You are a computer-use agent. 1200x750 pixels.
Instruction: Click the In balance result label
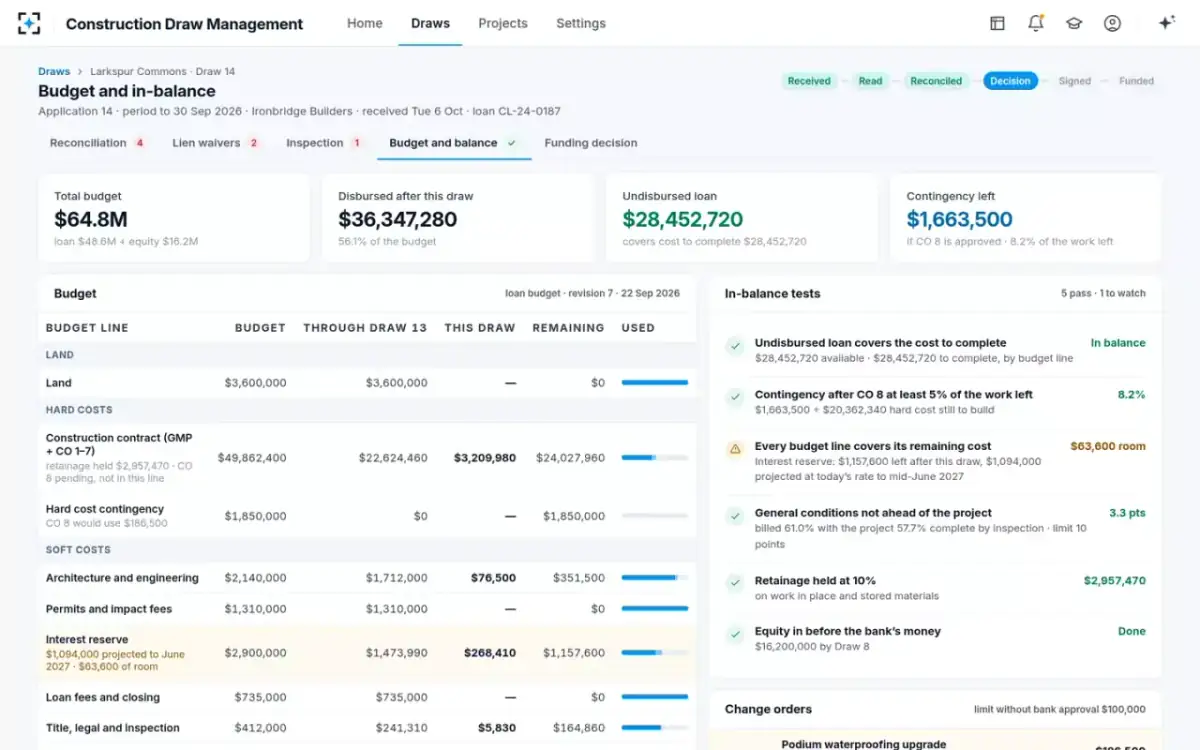[x=1118, y=343]
